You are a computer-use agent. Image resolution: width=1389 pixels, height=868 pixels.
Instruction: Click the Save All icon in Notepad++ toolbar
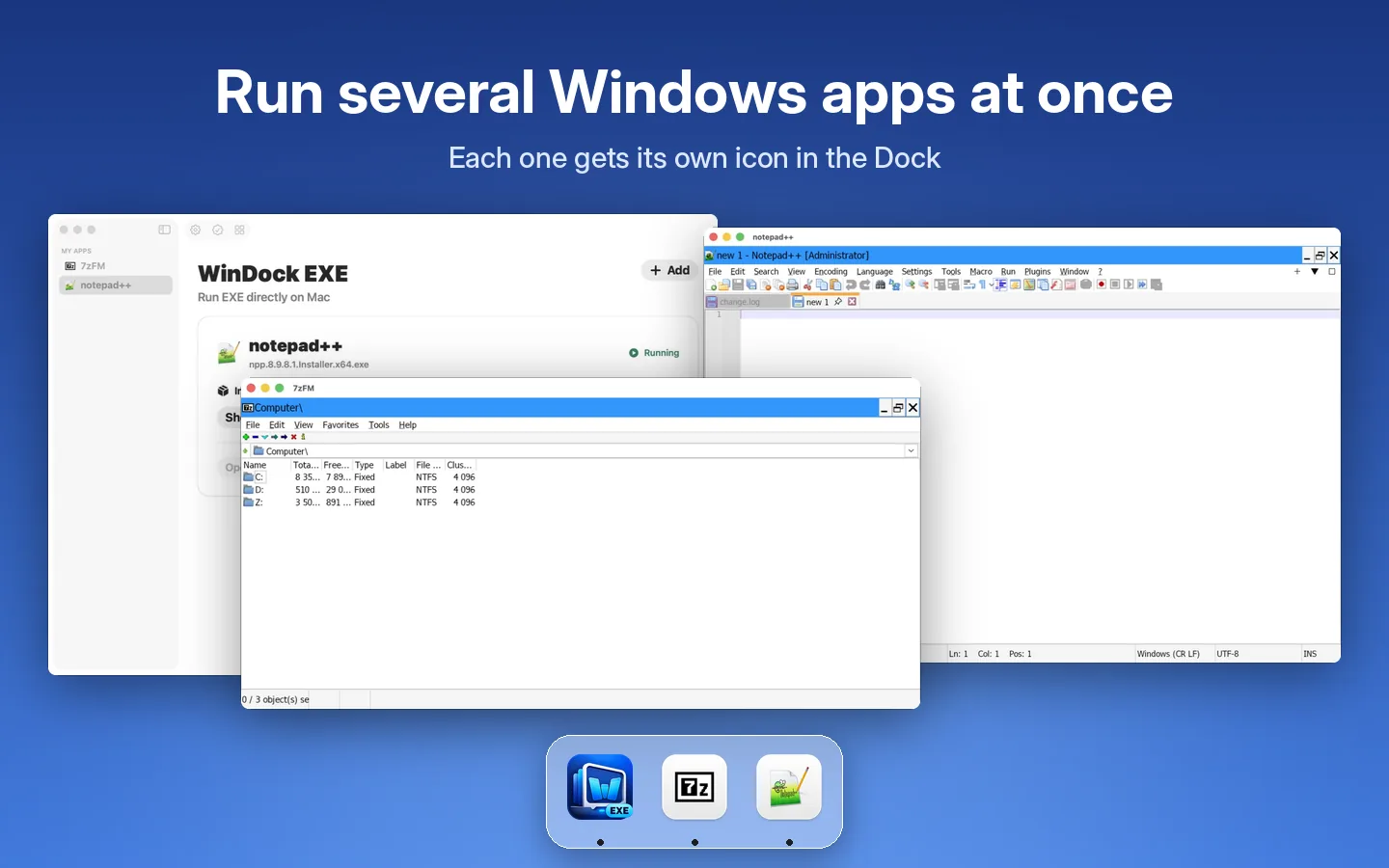pyautogui.click(x=751, y=285)
